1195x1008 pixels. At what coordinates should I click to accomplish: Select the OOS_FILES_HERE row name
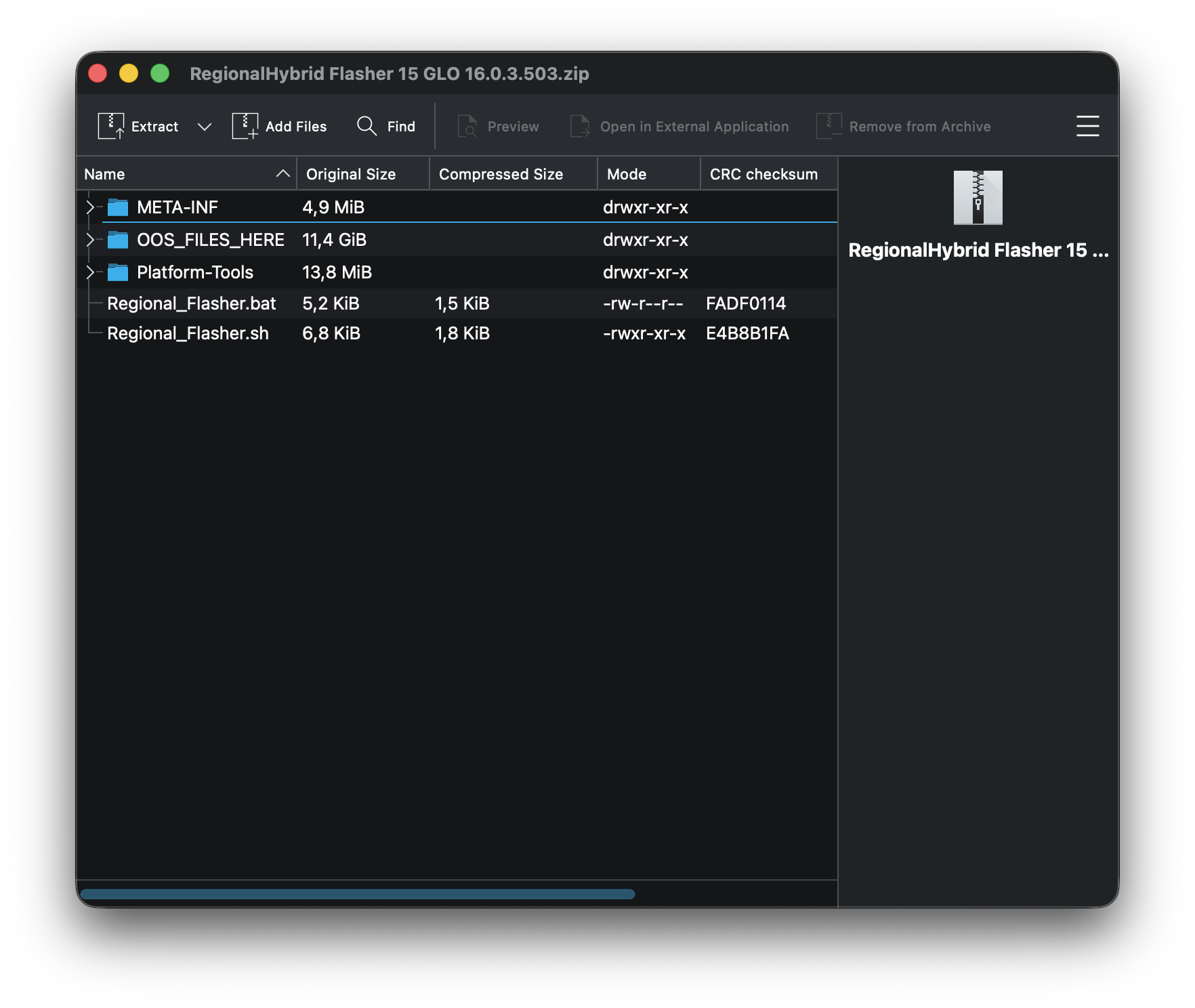[211, 240]
